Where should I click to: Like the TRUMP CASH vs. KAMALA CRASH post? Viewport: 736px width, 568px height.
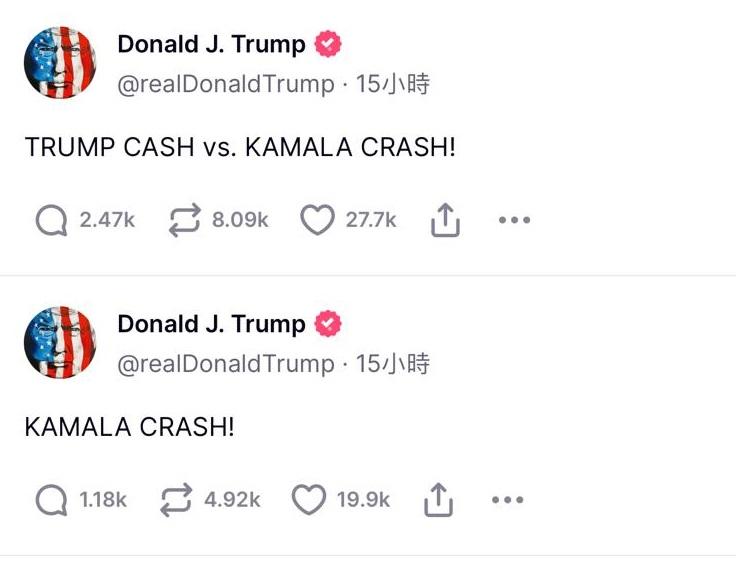point(317,220)
